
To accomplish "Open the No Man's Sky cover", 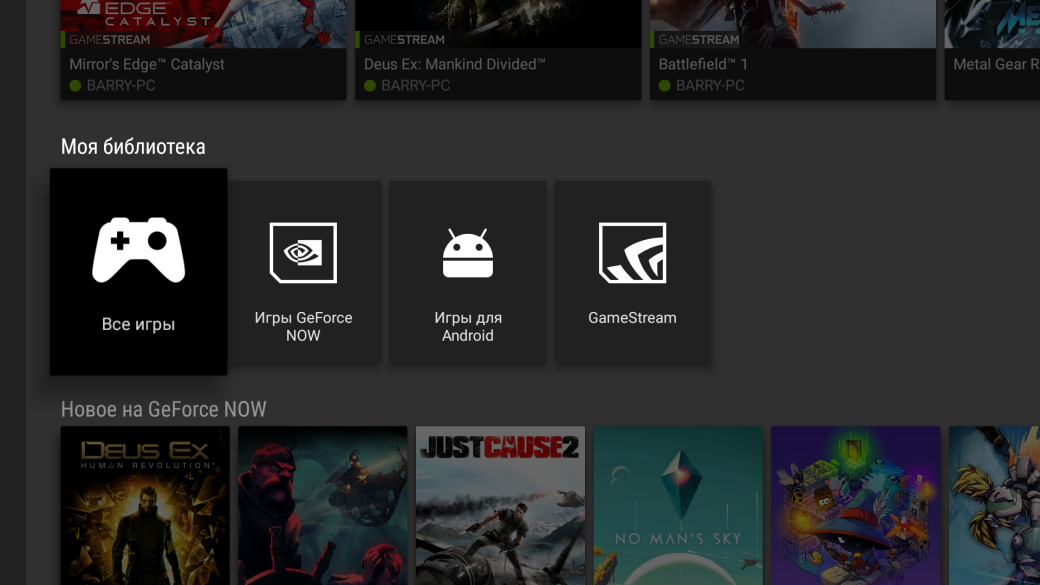I will point(679,505).
